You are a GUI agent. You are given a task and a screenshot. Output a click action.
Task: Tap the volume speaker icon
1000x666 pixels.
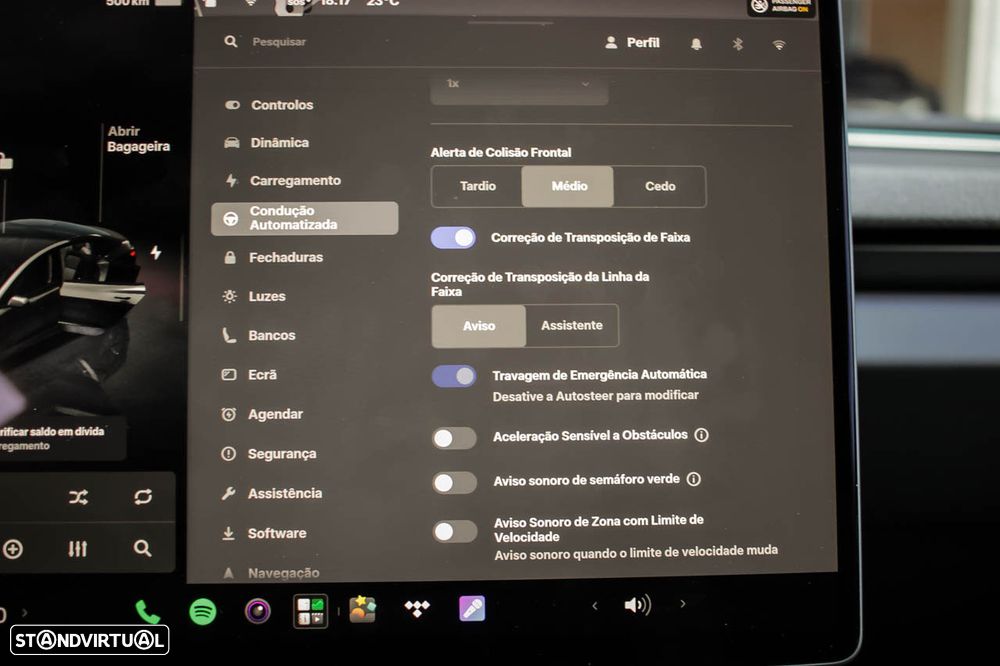pyautogui.click(x=637, y=604)
